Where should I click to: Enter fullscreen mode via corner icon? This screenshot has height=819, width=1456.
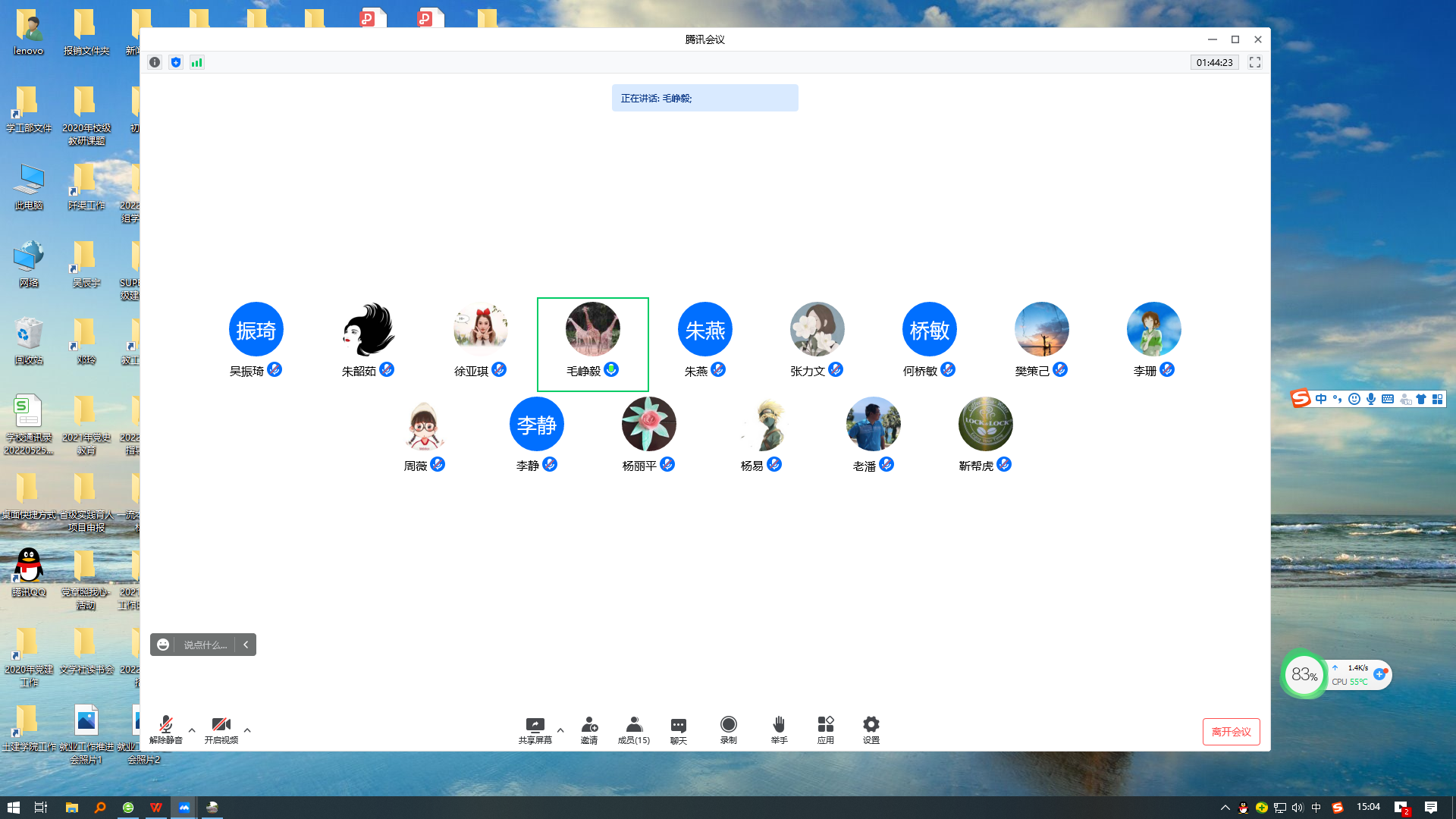point(1255,62)
